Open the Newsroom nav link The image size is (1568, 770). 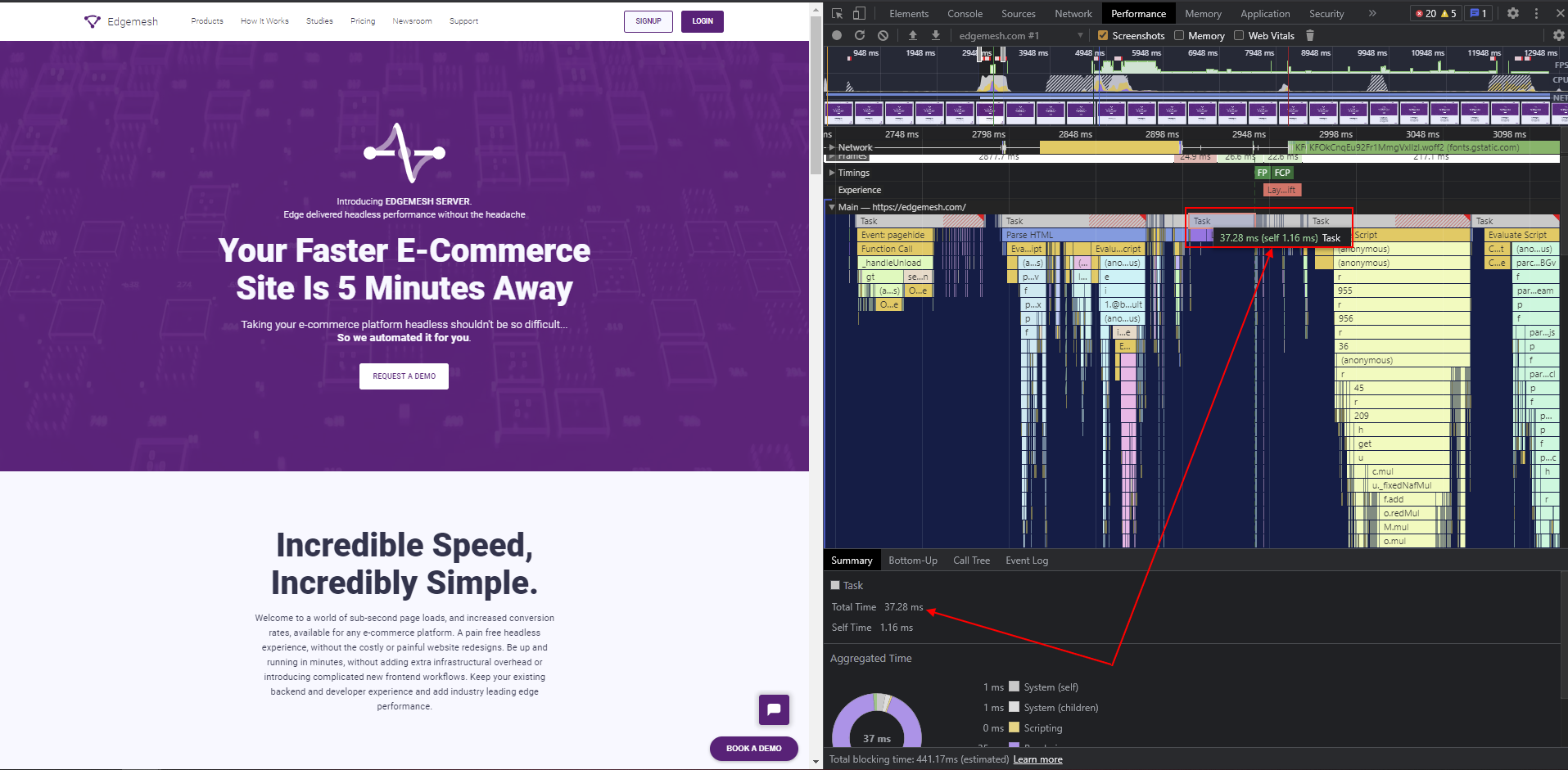pyautogui.click(x=412, y=21)
